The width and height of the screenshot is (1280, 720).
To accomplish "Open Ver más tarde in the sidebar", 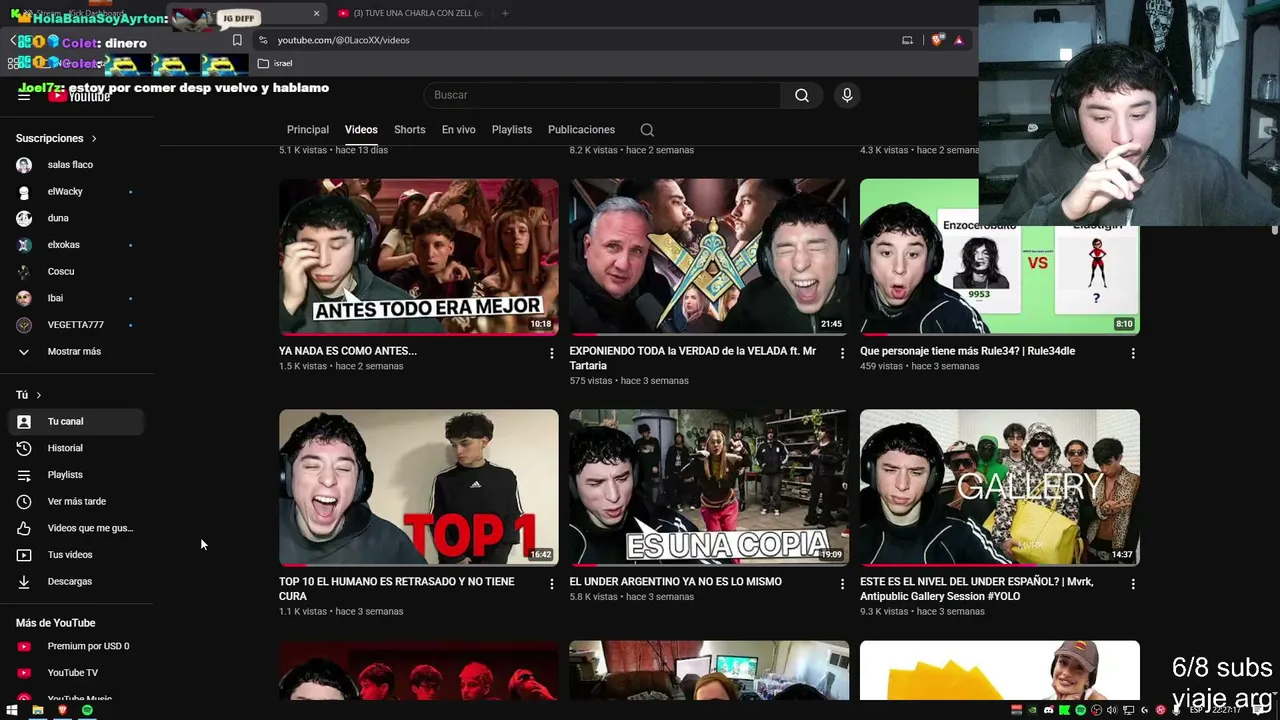I will pyautogui.click(x=76, y=501).
